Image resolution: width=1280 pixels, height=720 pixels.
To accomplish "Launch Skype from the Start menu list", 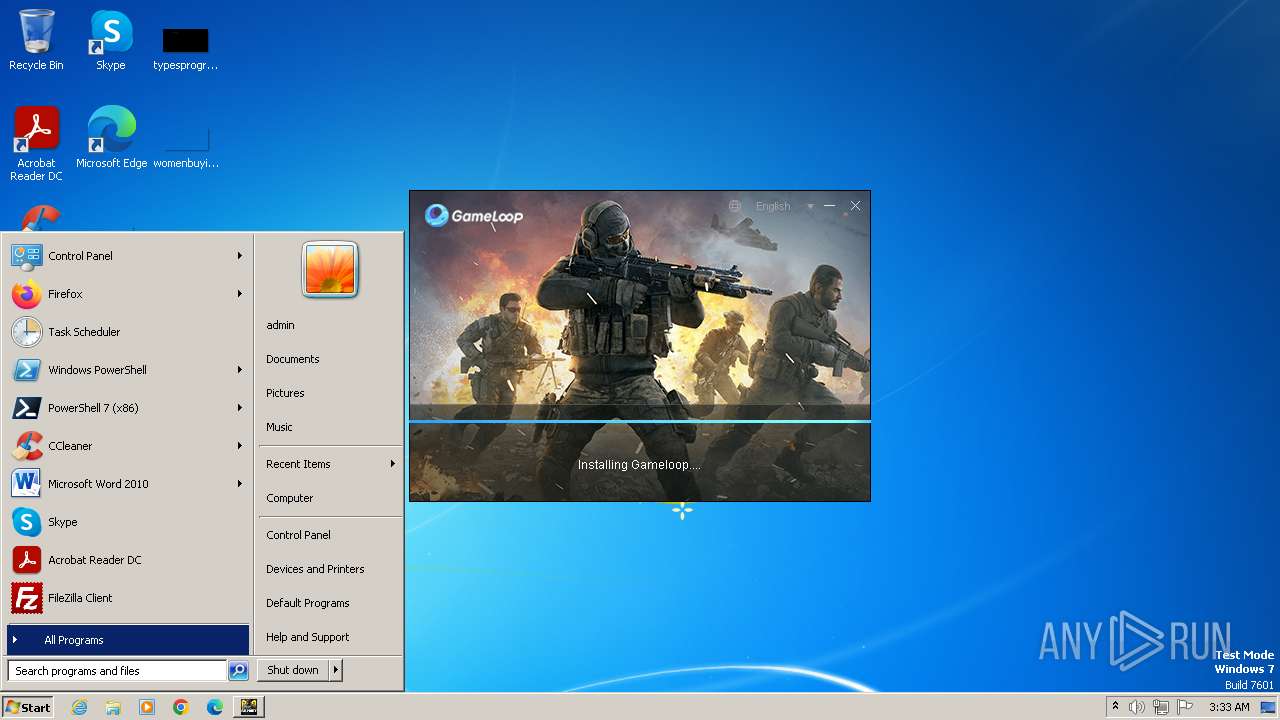I will (x=128, y=522).
